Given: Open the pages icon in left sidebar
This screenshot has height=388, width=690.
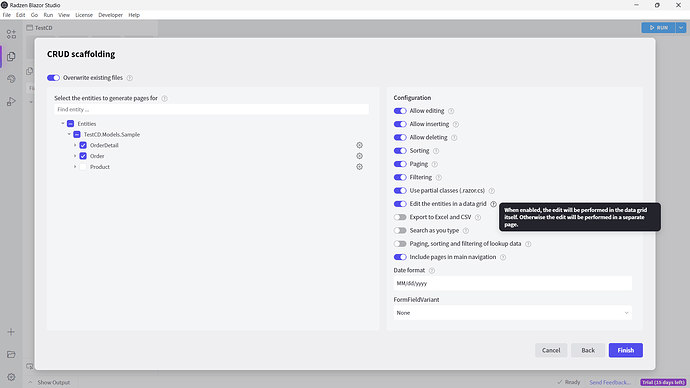Looking at the screenshot, I should click(x=11, y=56).
